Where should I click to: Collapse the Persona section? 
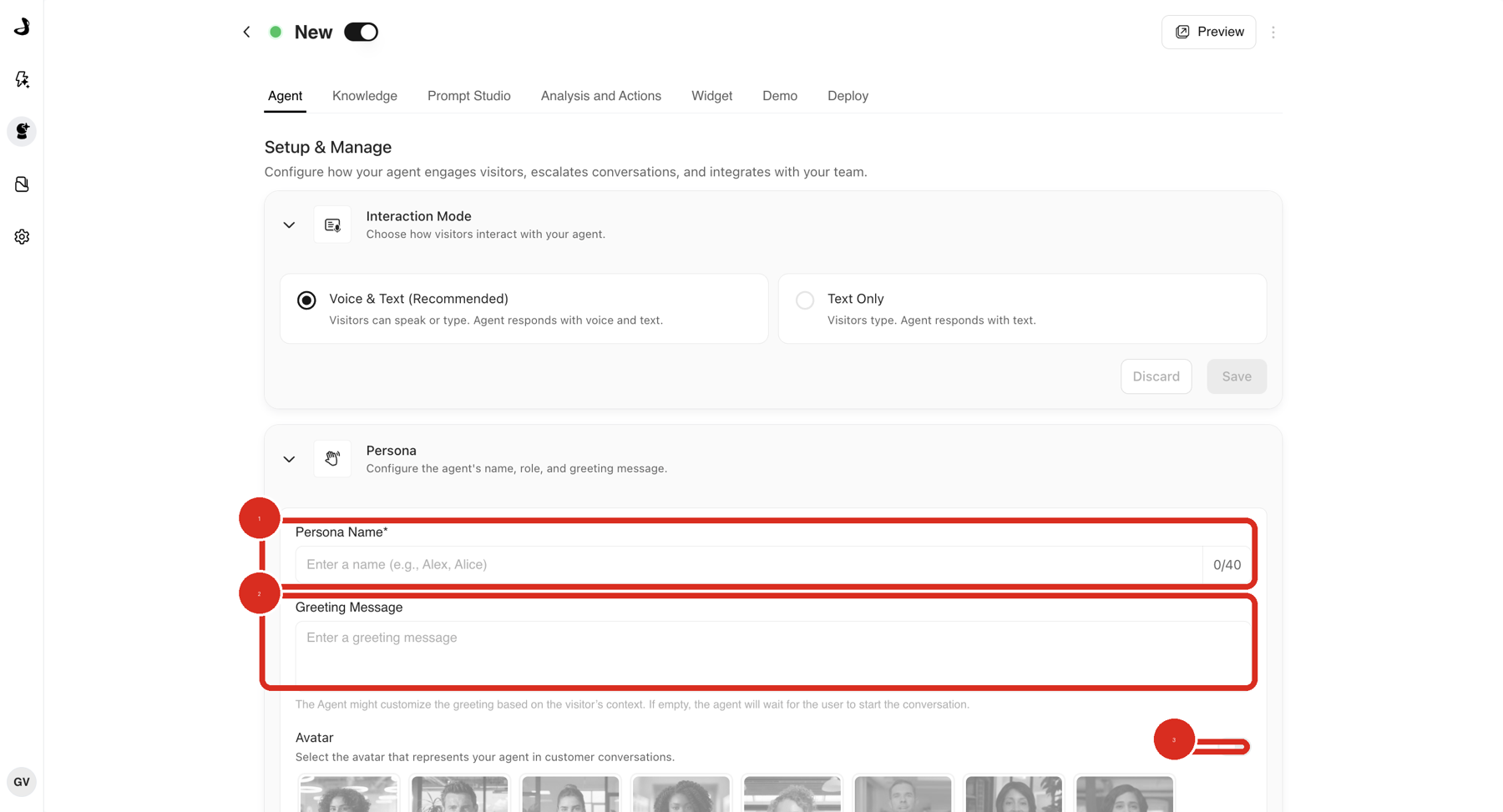click(289, 460)
